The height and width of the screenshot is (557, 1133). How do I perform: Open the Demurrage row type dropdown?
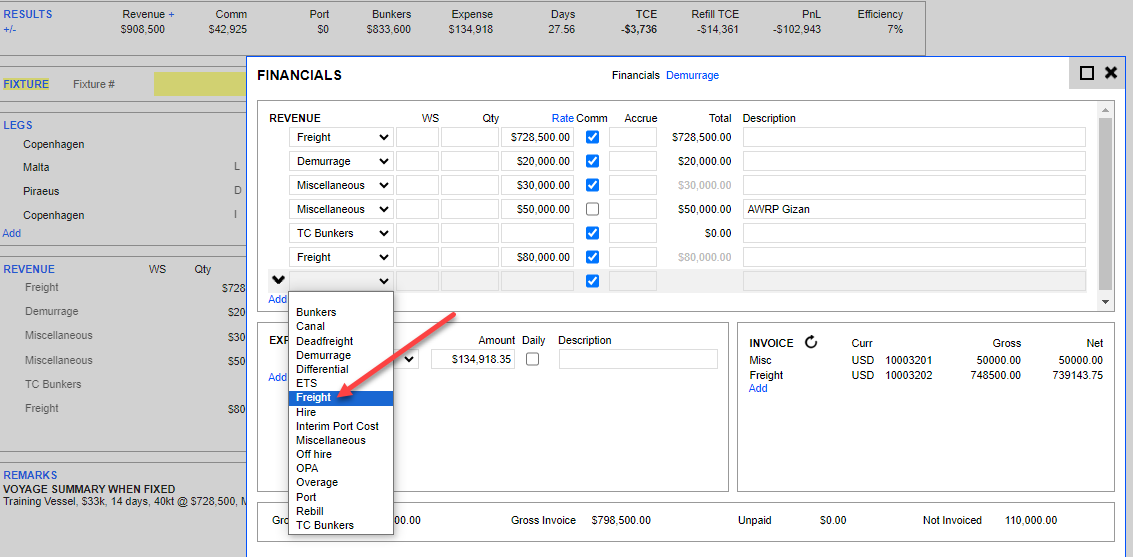(x=340, y=161)
